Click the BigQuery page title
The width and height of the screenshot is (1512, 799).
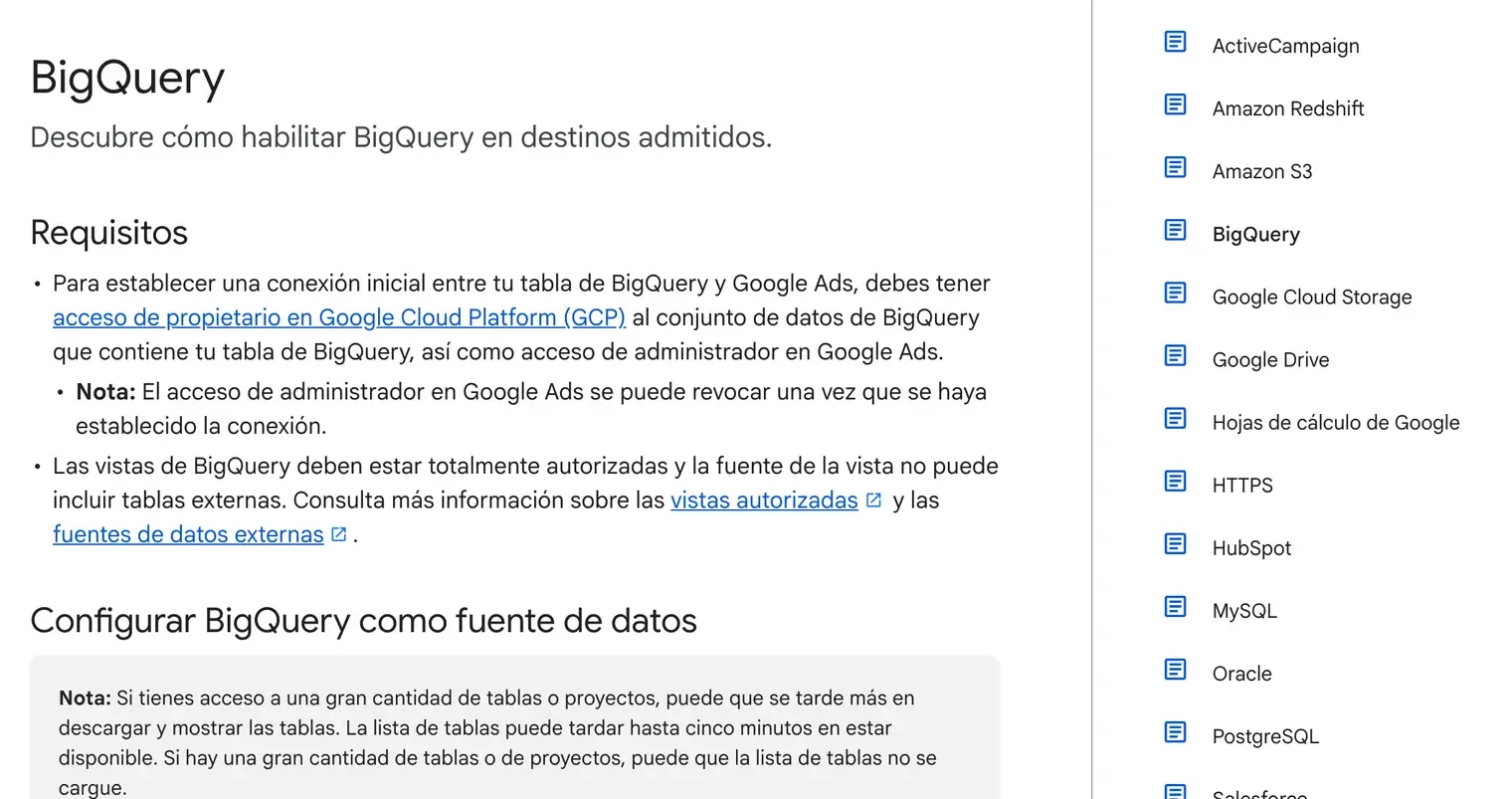[127, 78]
